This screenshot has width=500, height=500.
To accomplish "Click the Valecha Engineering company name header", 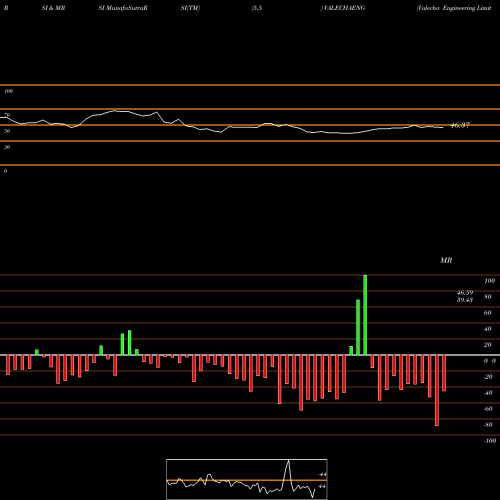I will [454, 8].
